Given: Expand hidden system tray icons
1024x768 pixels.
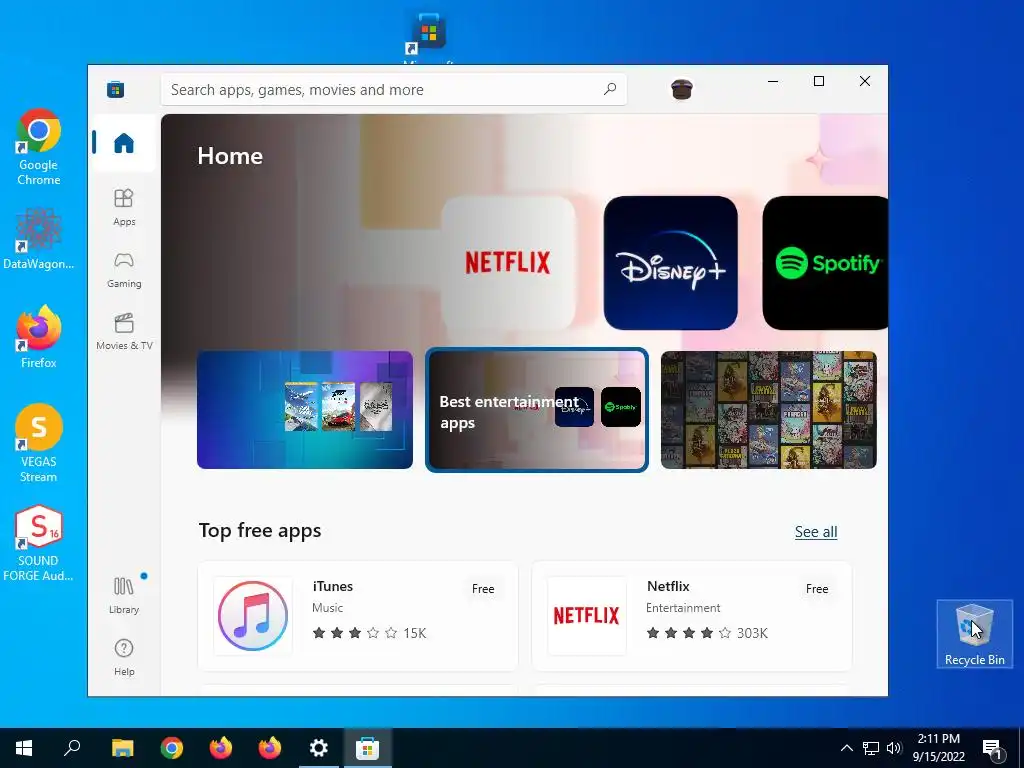Looking at the screenshot, I should [x=846, y=748].
